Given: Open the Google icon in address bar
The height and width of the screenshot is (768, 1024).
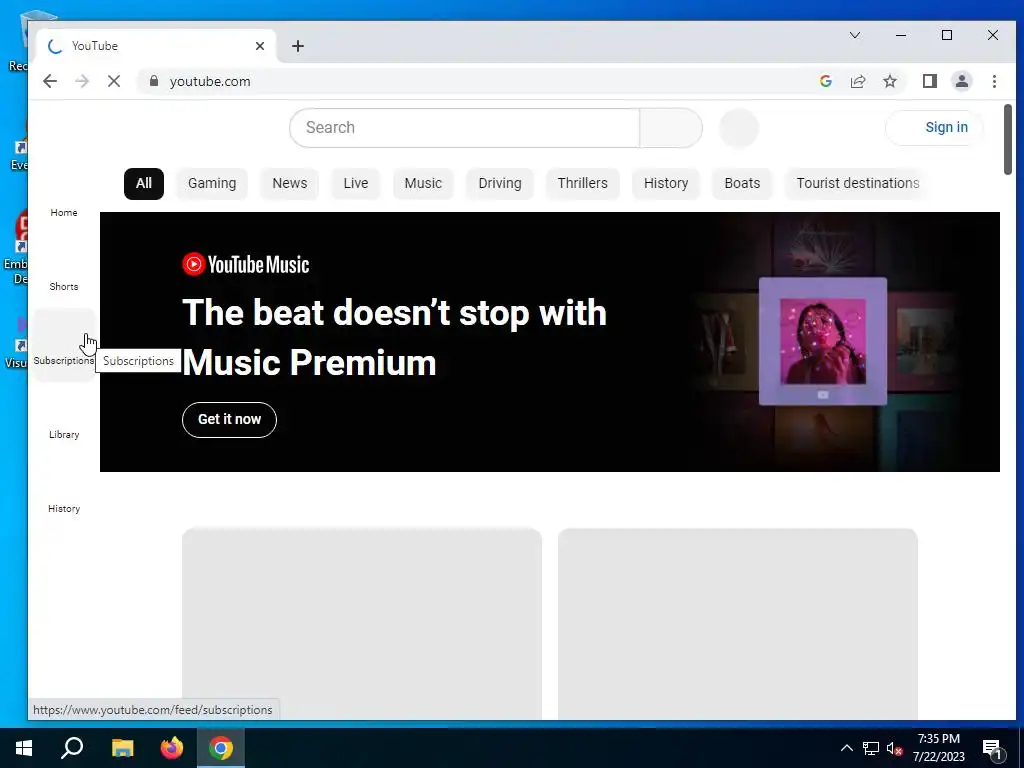Looking at the screenshot, I should pos(825,81).
